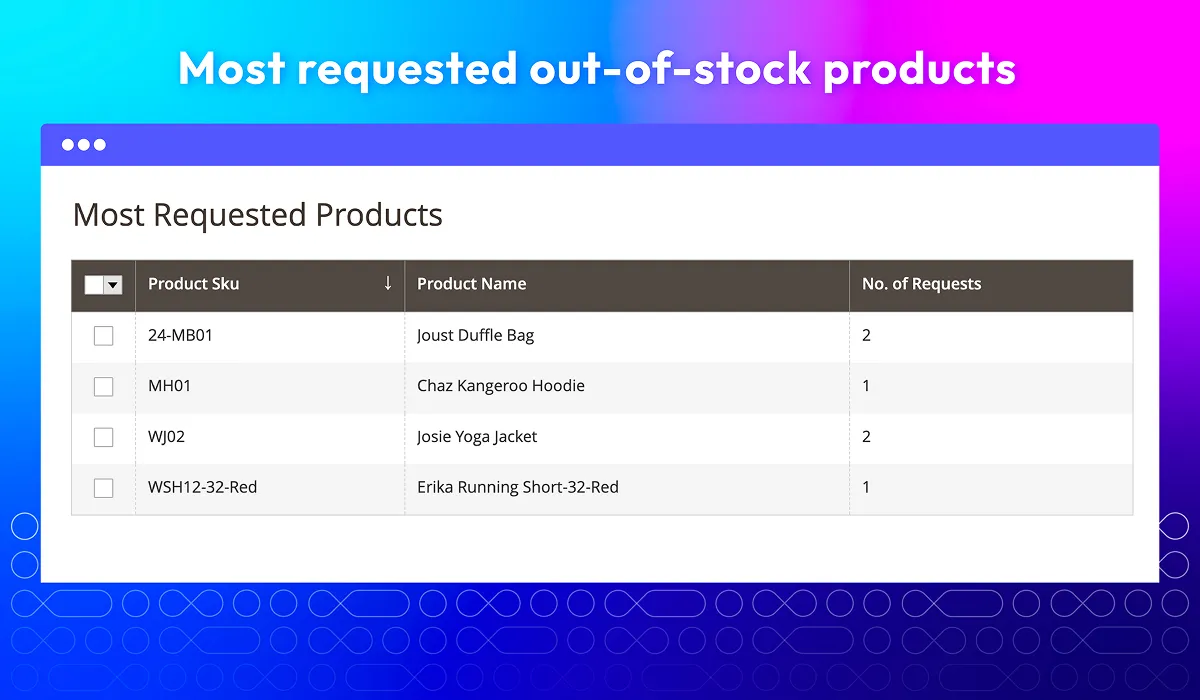Click the sort arrow in Product Sku header
1200x700 pixels.
click(x=388, y=283)
